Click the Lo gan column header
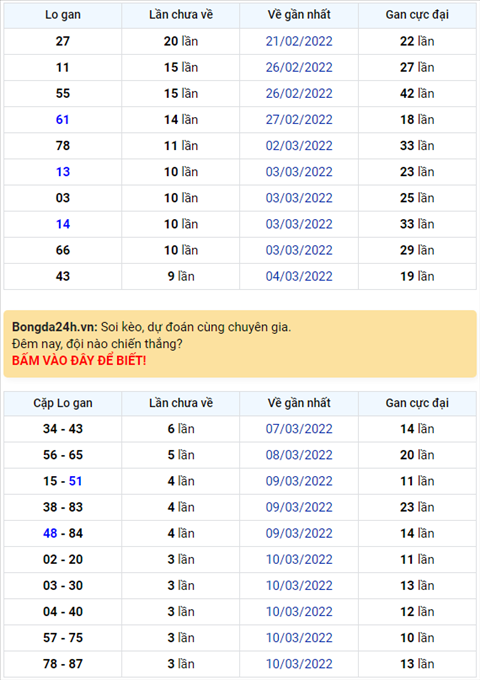Screen dimensions: 480x680 pyautogui.click(x=62, y=15)
